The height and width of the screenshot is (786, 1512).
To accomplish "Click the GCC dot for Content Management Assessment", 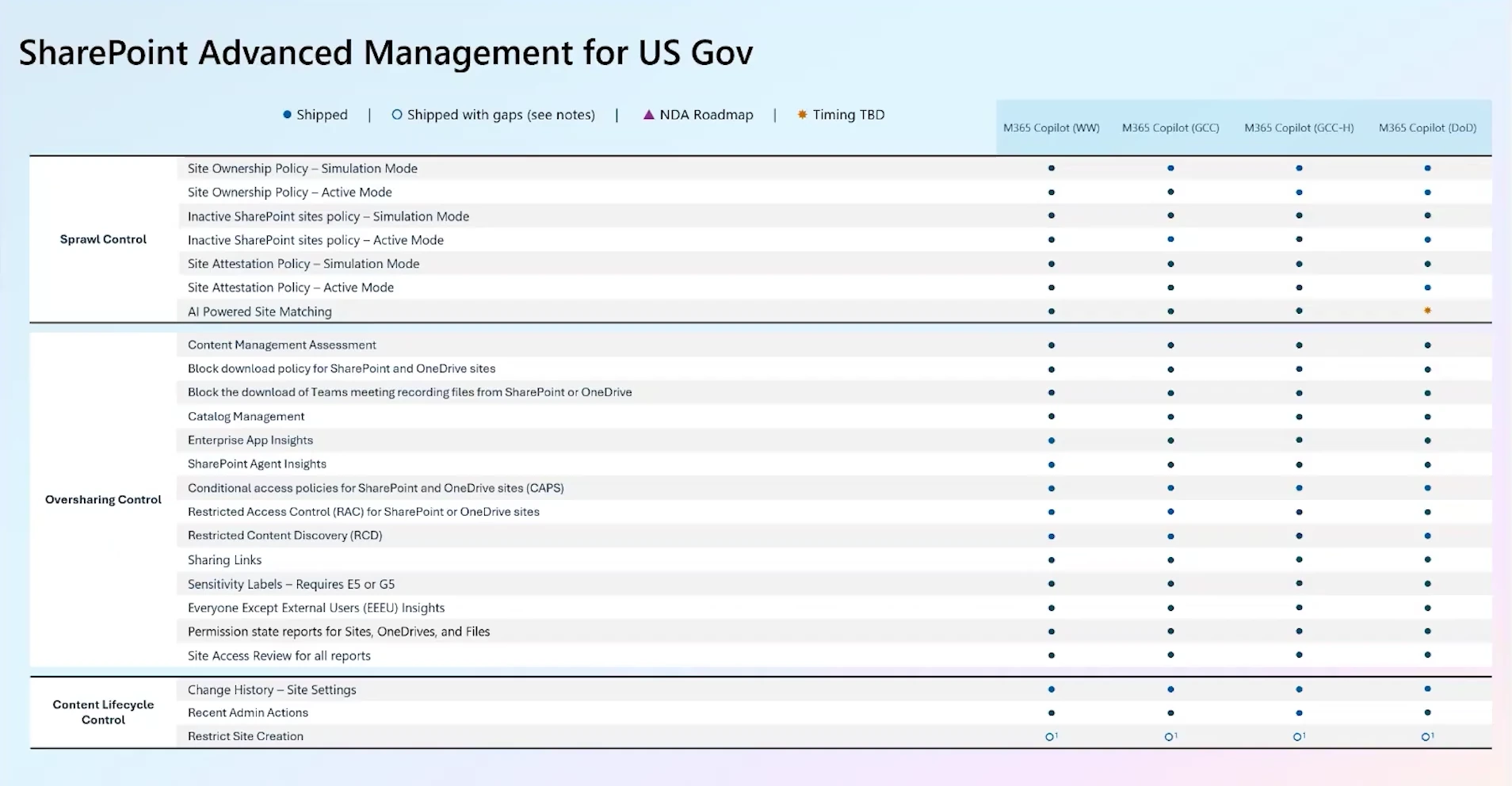I will point(1170,345).
